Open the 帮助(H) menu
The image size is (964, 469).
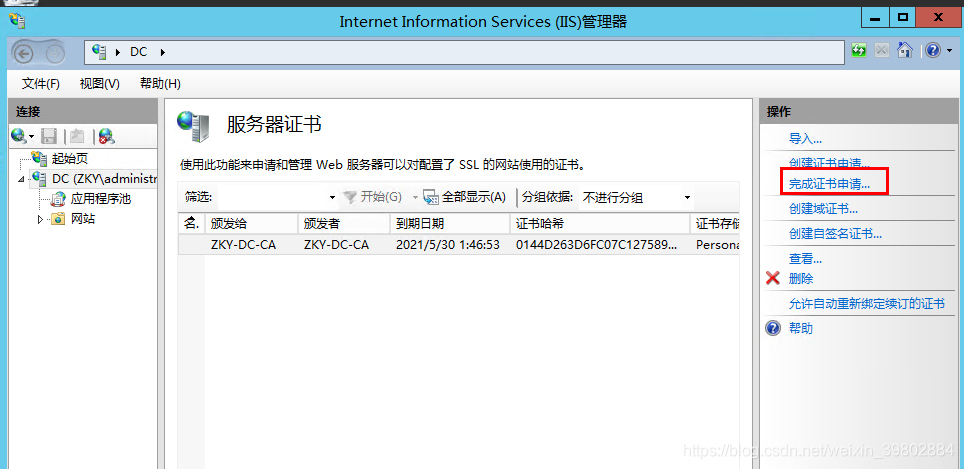click(x=160, y=84)
